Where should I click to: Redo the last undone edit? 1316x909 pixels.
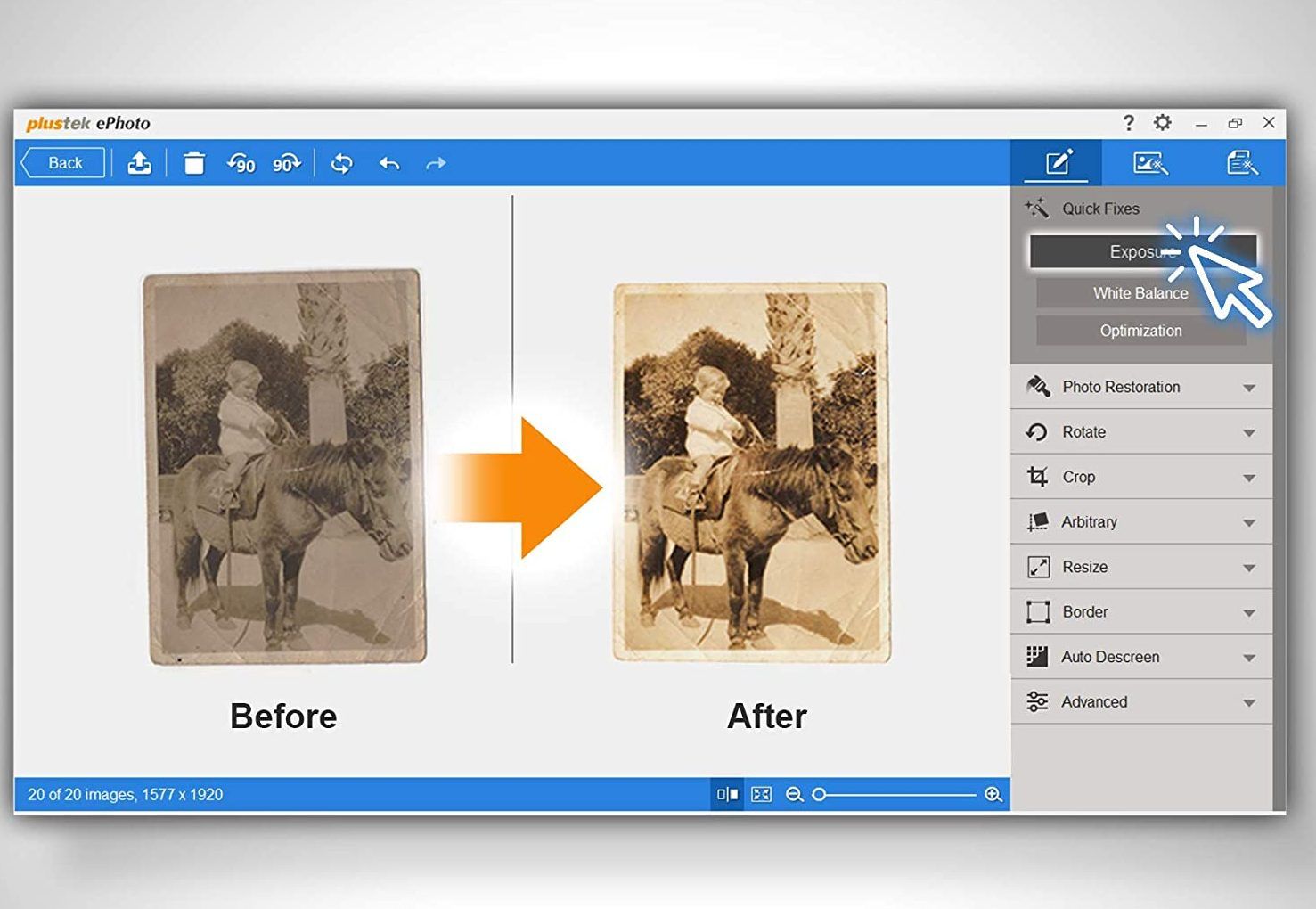click(x=436, y=163)
